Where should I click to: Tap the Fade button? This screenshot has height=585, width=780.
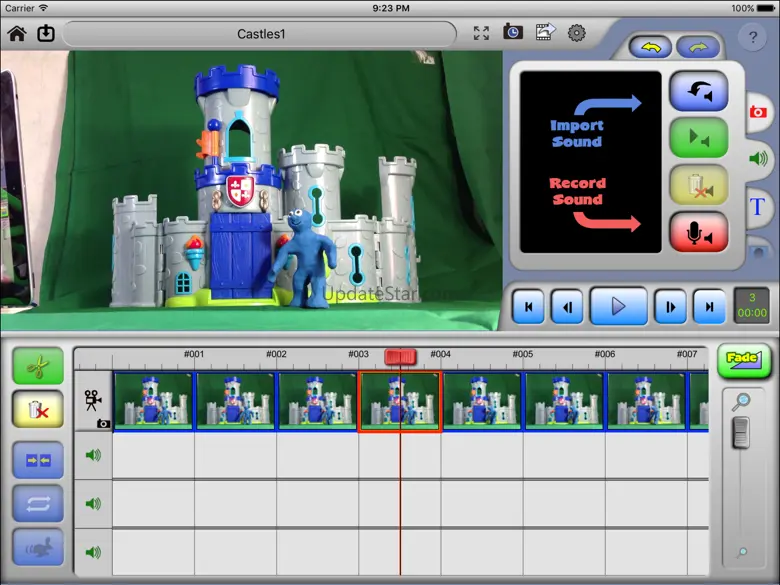[x=744, y=360]
